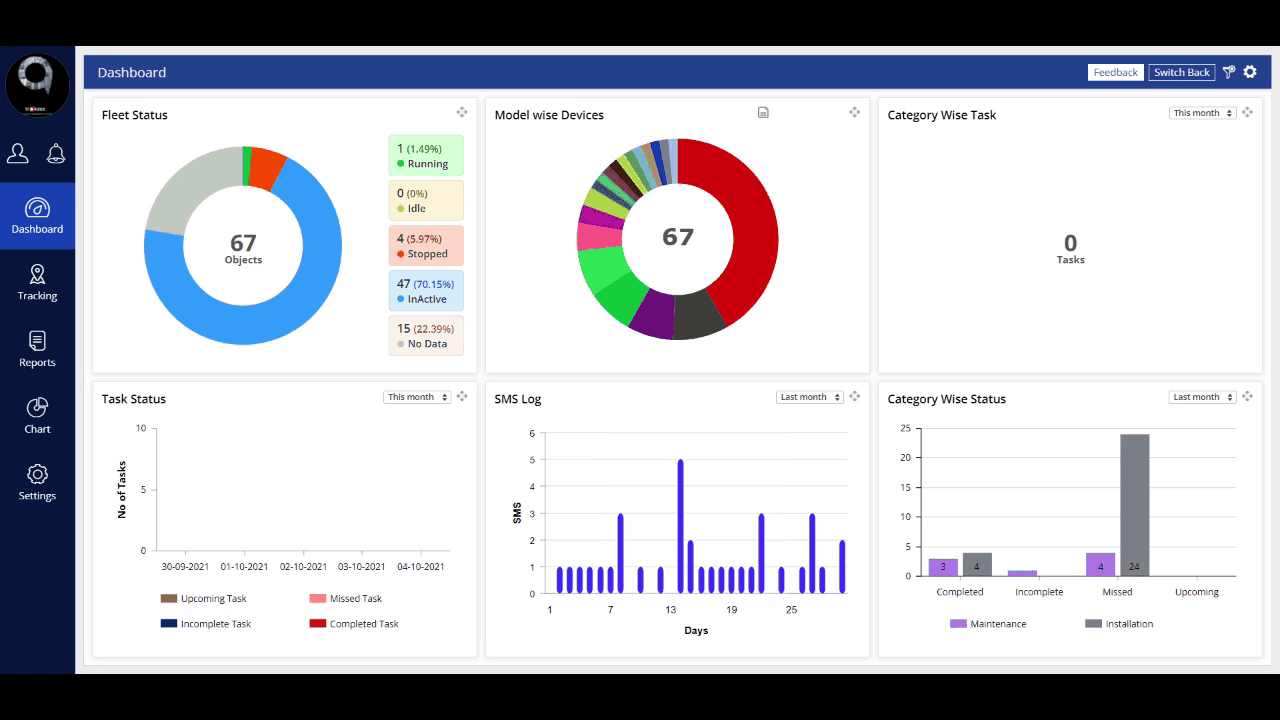Viewport: 1280px width, 720px height.
Task: Click the company logo in sidebar
Action: pos(37,85)
